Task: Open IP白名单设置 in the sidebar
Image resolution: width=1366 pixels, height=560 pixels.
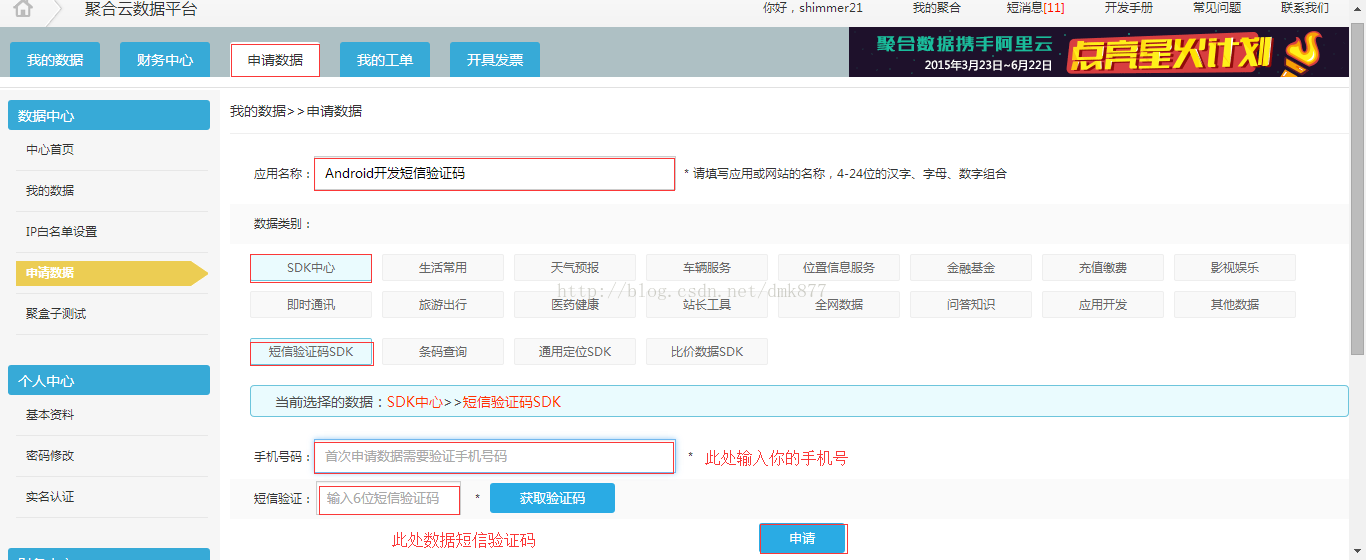Action: pos(62,232)
